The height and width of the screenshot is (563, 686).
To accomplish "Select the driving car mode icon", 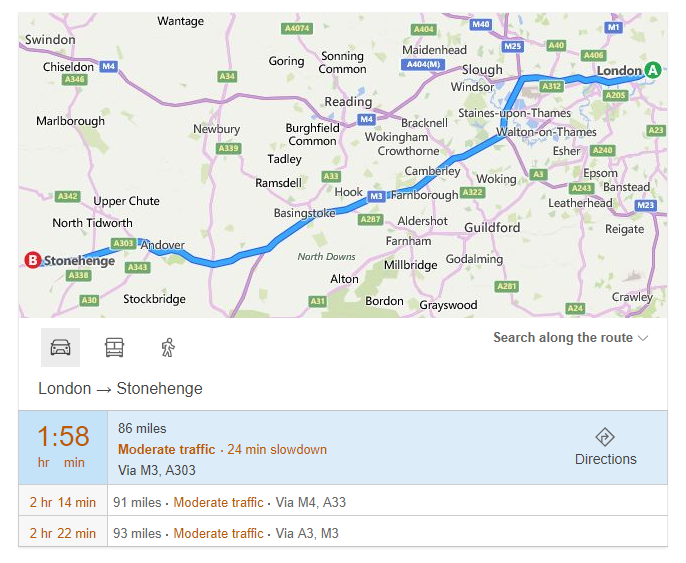I will coord(60,347).
